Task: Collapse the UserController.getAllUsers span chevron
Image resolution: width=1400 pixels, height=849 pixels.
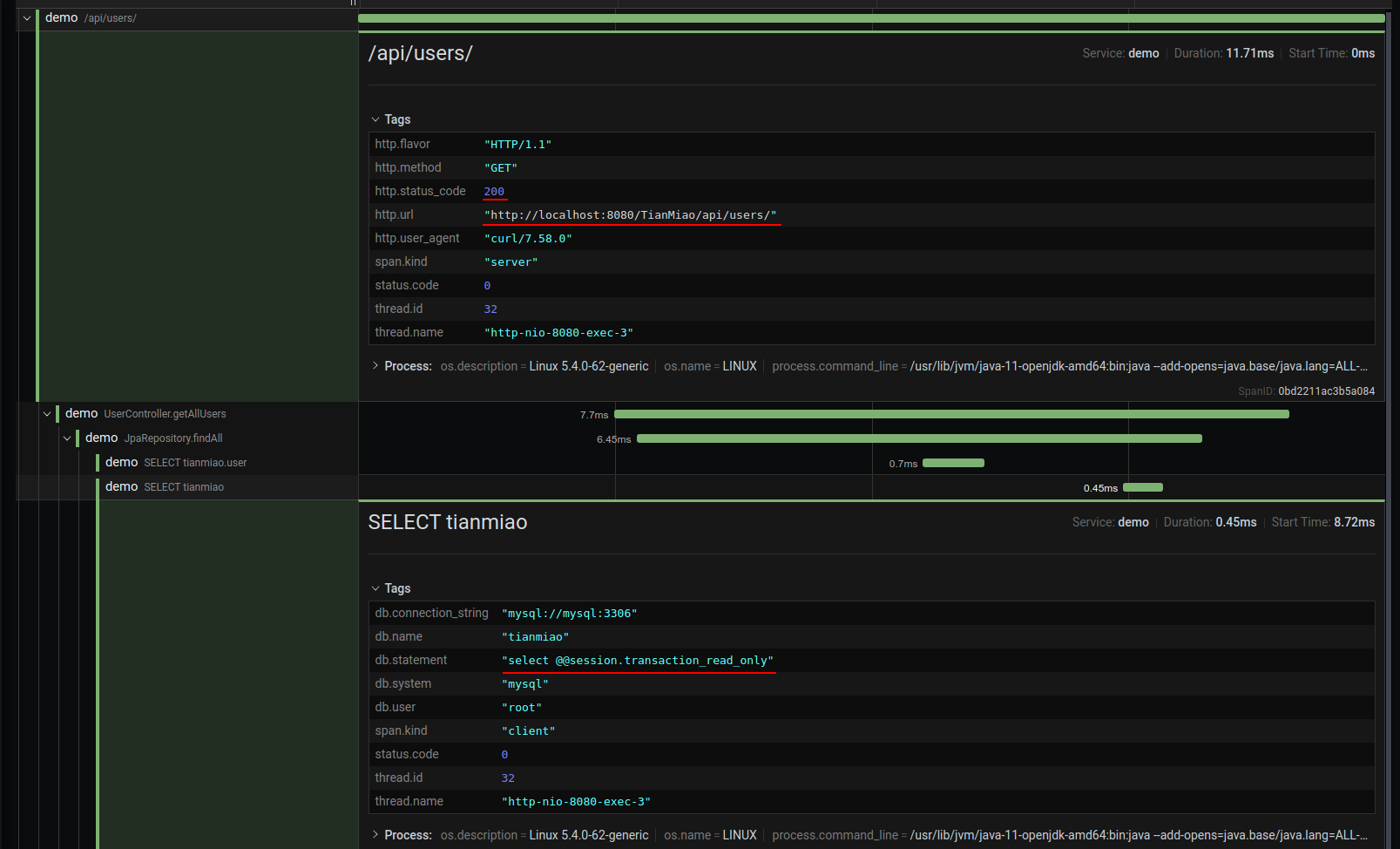Action: pos(47,414)
